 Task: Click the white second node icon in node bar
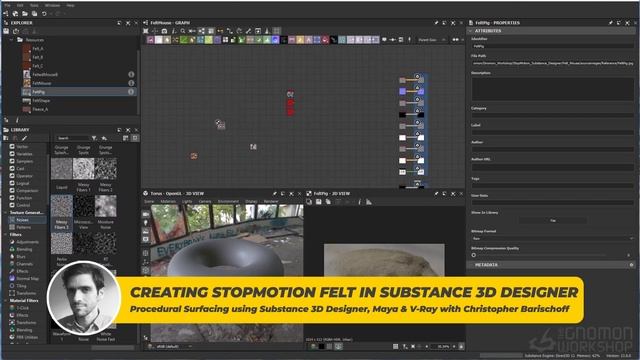(158, 40)
